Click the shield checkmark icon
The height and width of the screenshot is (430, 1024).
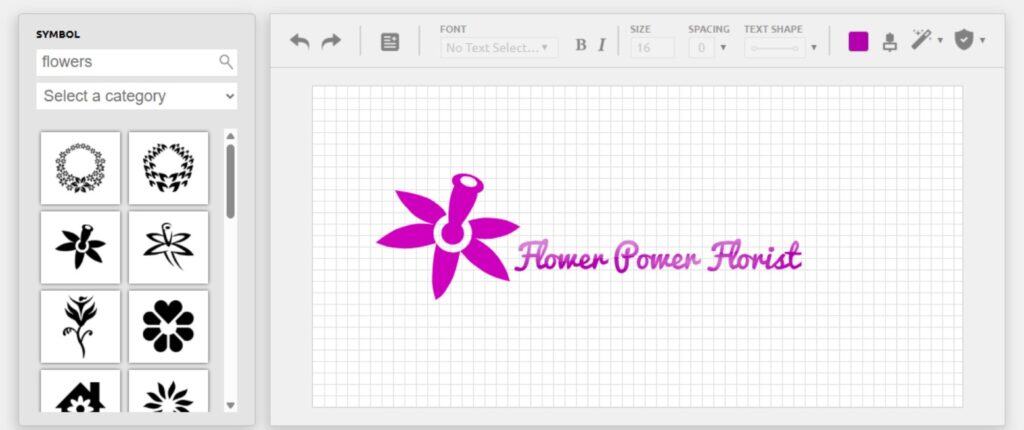tap(964, 41)
